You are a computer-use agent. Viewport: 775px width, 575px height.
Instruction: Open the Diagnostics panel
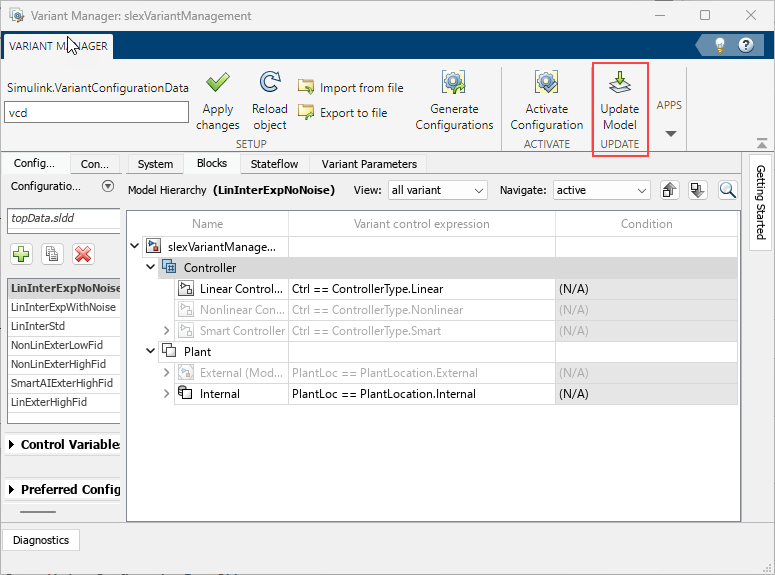pos(41,540)
